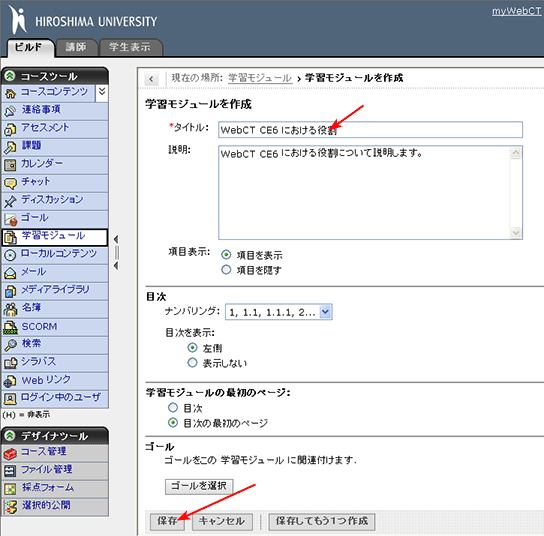Click the 採点フォーム grid icon
The image size is (544, 536).
[10, 489]
